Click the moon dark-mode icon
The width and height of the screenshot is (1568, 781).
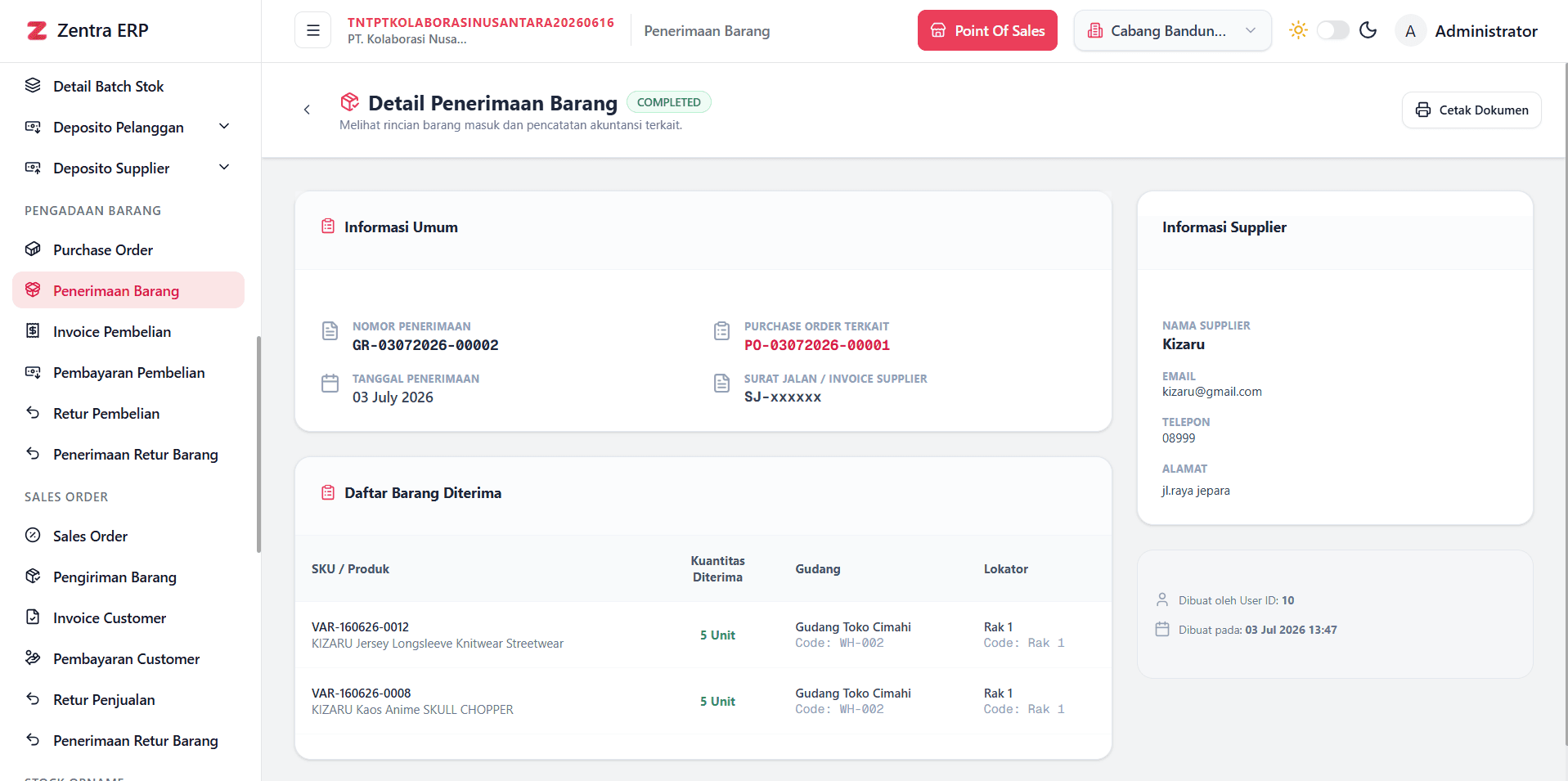(x=1368, y=30)
